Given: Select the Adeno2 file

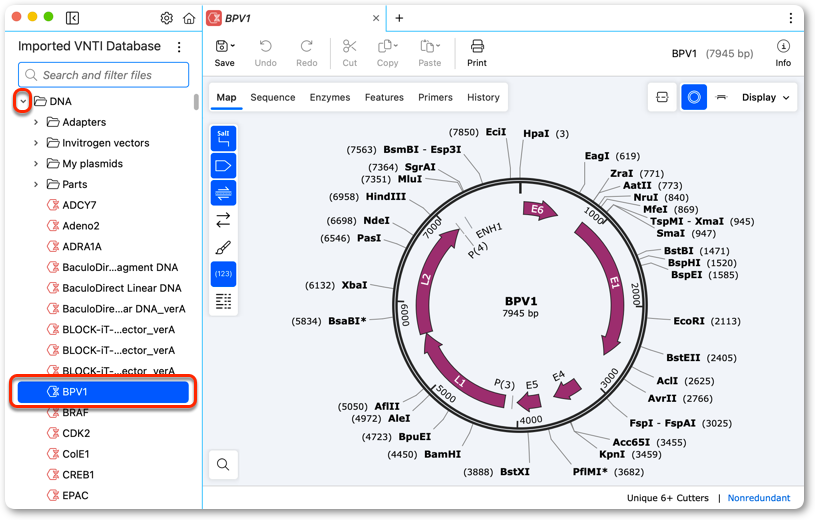Looking at the screenshot, I should pos(73,226).
